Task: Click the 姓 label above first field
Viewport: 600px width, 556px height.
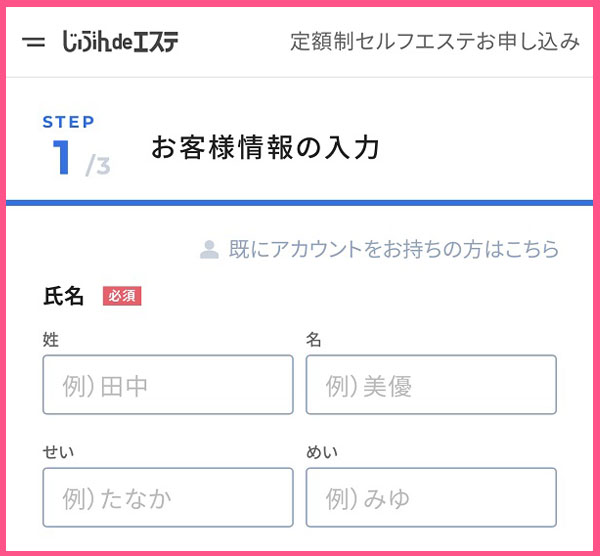Action: click(51, 339)
